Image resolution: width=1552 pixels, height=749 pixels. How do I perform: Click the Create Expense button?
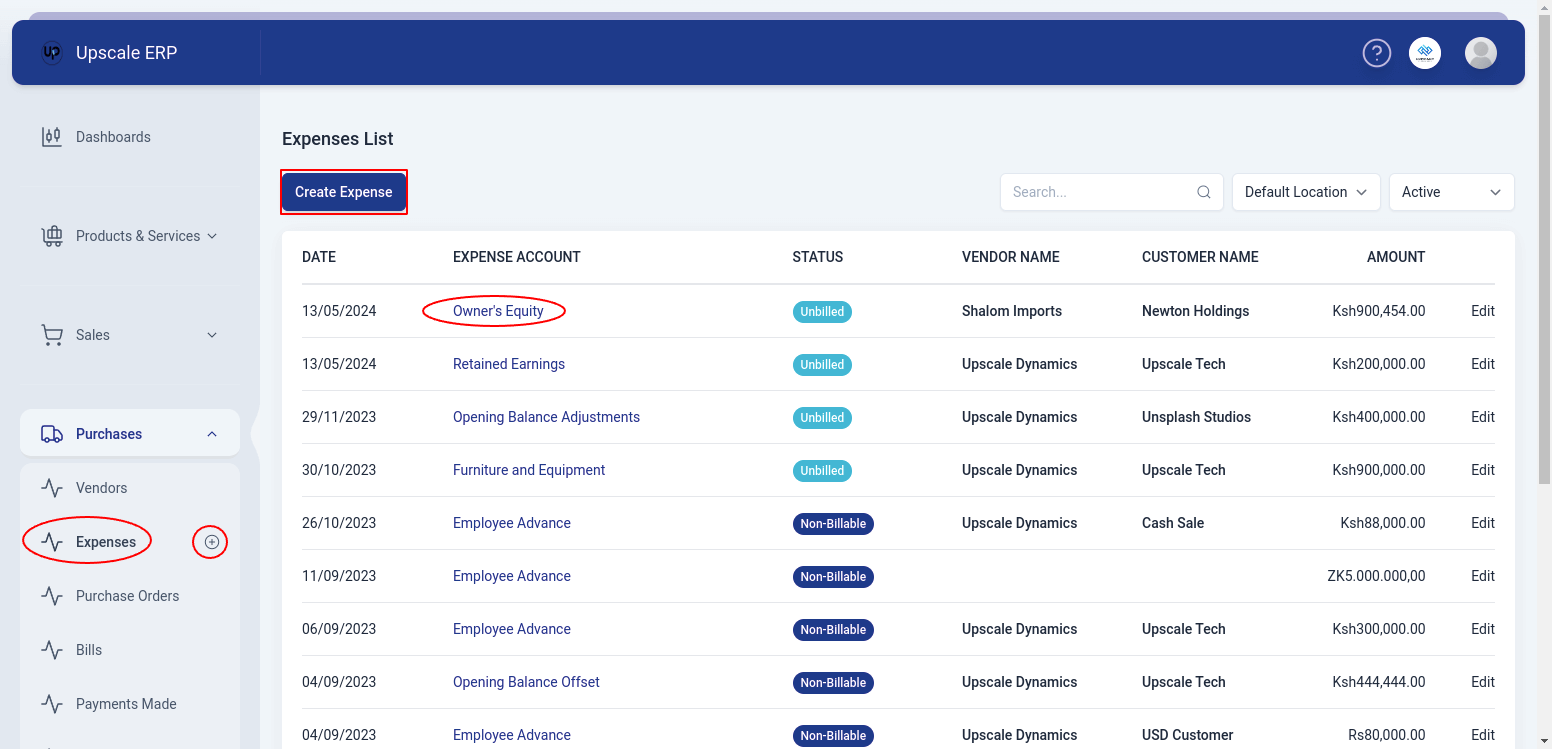[343, 191]
